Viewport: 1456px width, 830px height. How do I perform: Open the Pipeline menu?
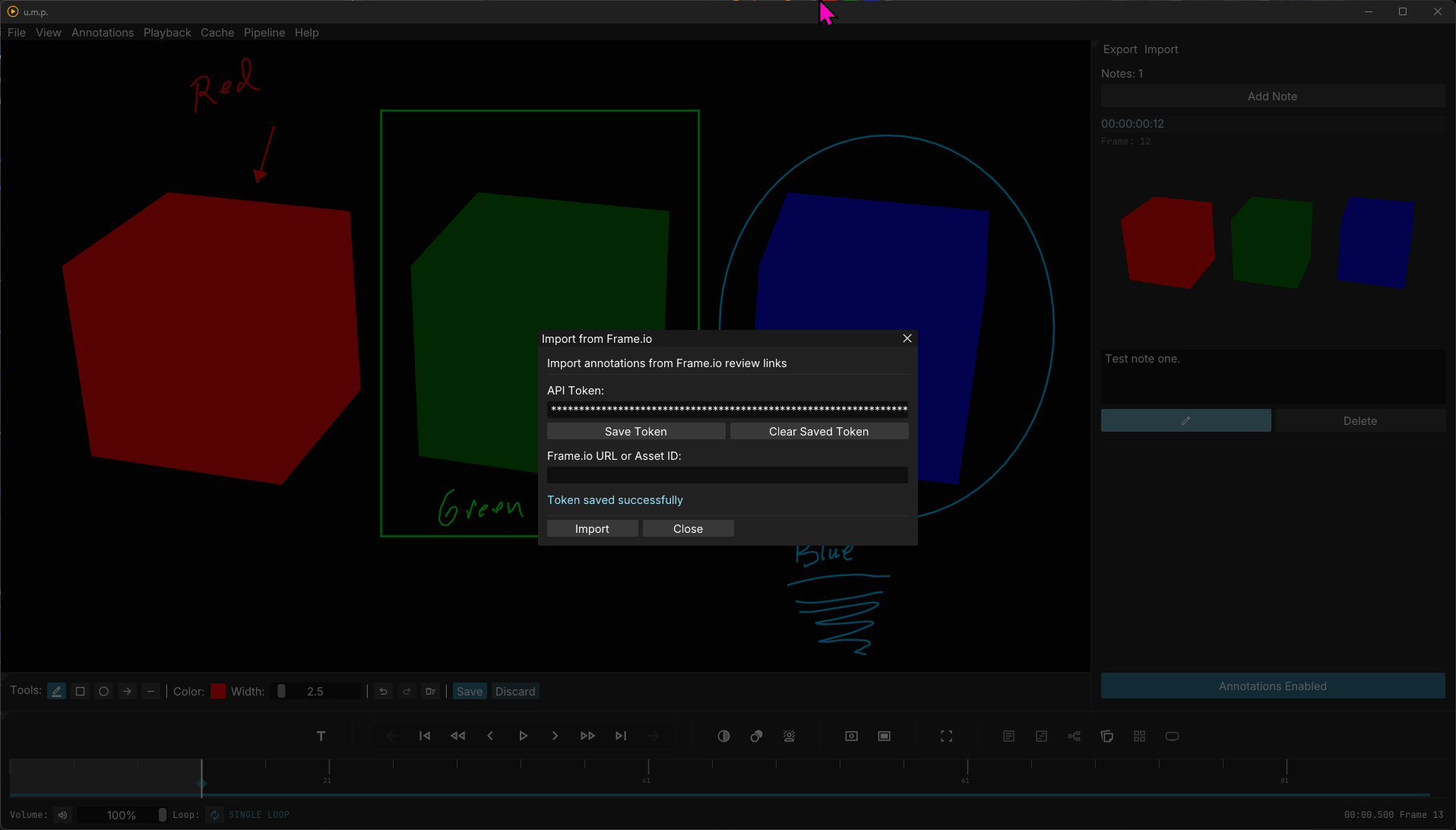[x=264, y=33]
